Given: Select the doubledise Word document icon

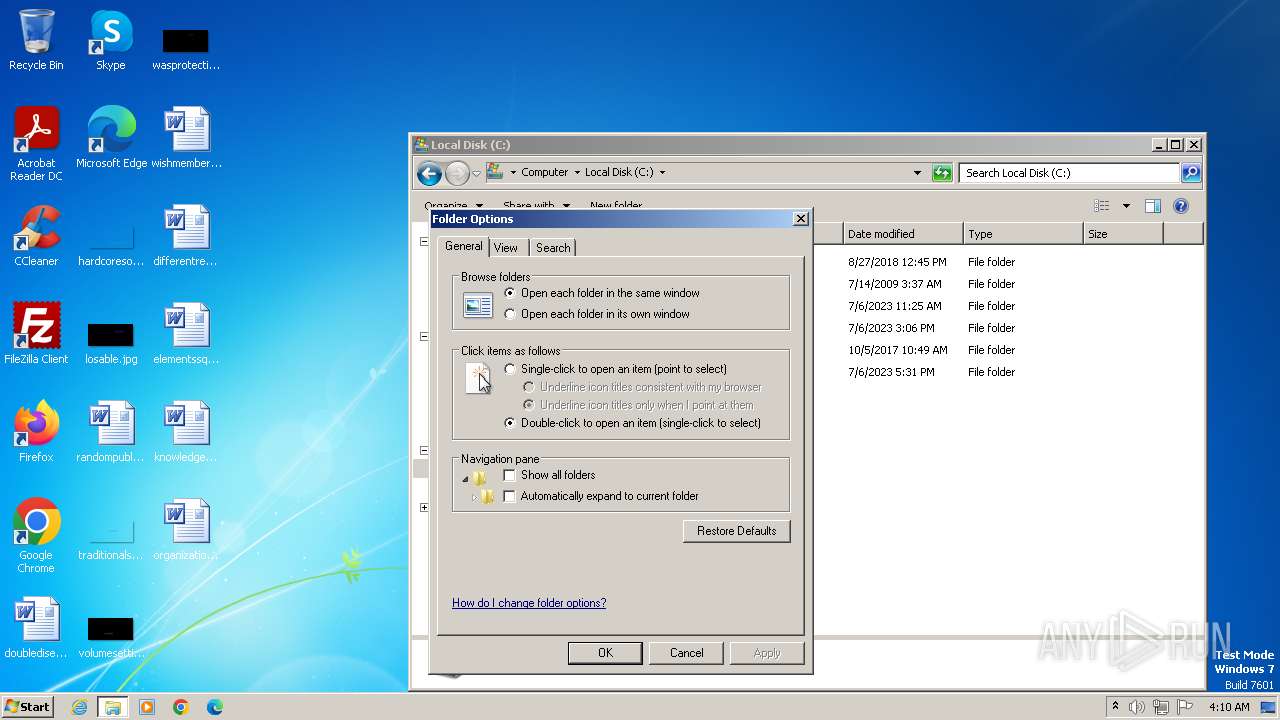Looking at the screenshot, I should [36, 628].
